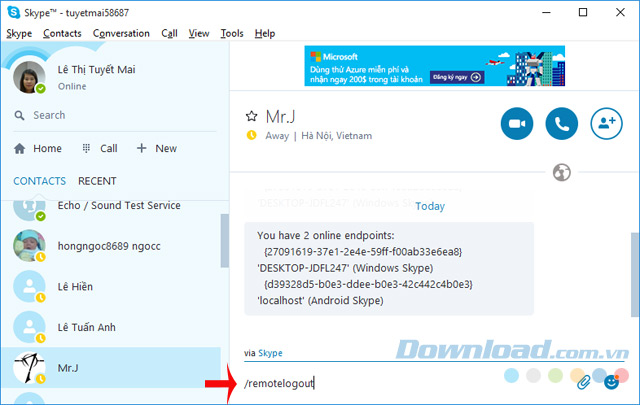The width and height of the screenshot is (640, 405).
Task: Open the Help menu
Action: pos(265,33)
